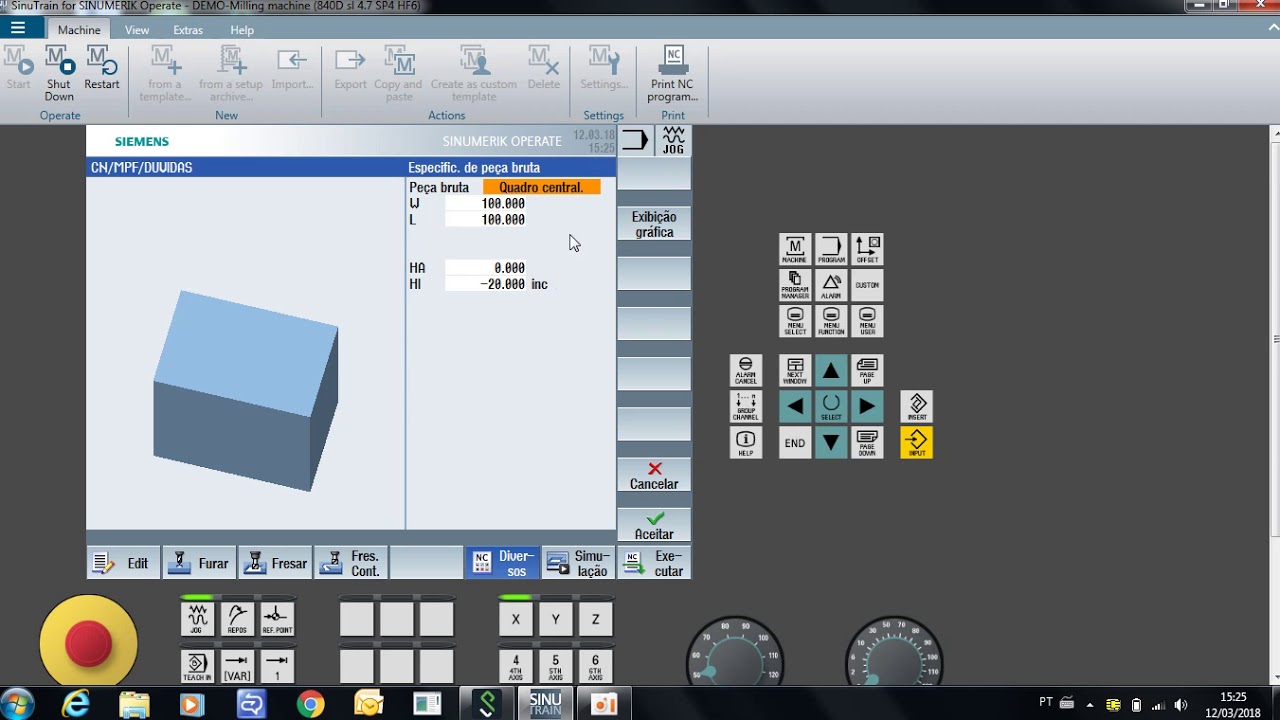Click the END key
This screenshot has width=1280, height=720.
795,443
